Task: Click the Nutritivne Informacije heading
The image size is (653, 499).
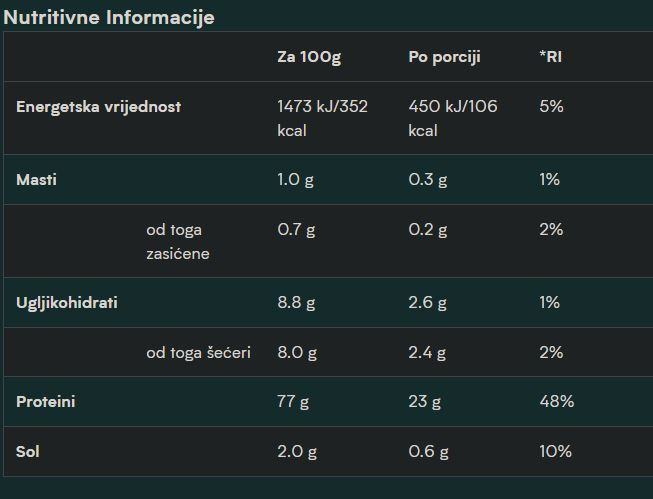Action: [108, 17]
